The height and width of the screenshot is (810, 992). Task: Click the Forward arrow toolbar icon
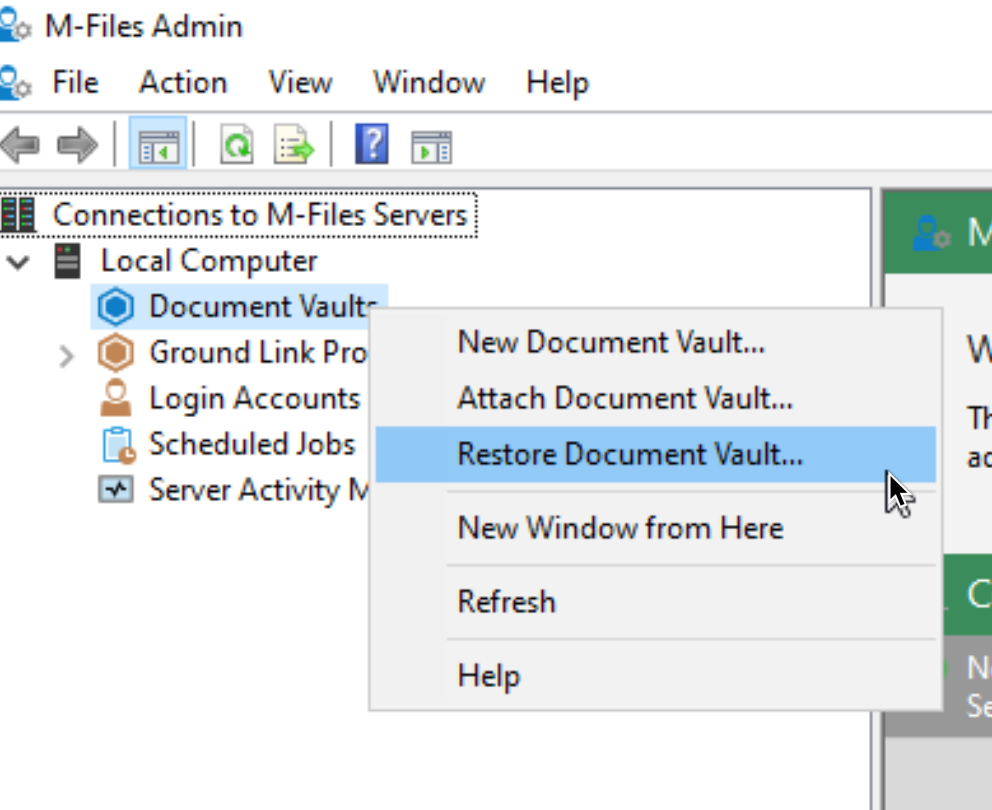pos(77,145)
